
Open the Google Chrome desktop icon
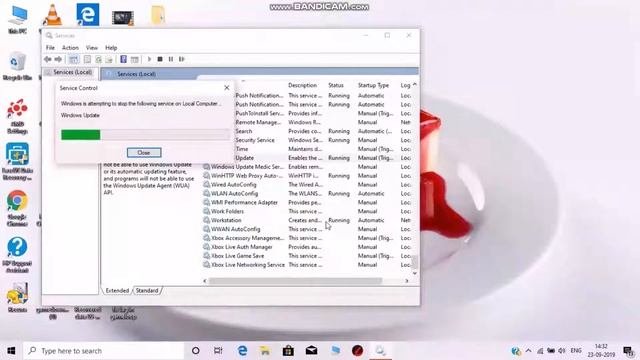(17, 208)
